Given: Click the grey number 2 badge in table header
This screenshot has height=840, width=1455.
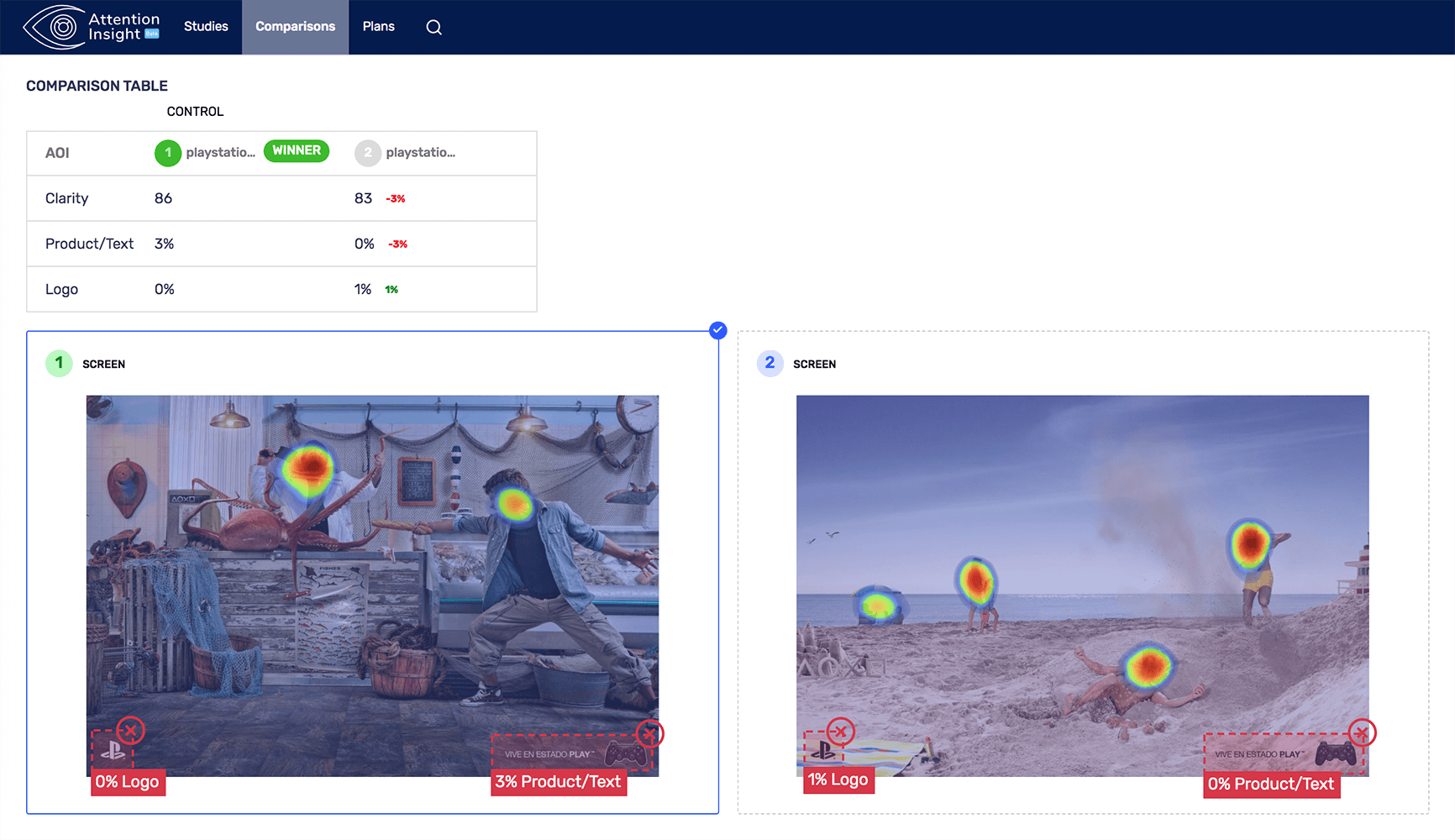Looking at the screenshot, I should [368, 153].
